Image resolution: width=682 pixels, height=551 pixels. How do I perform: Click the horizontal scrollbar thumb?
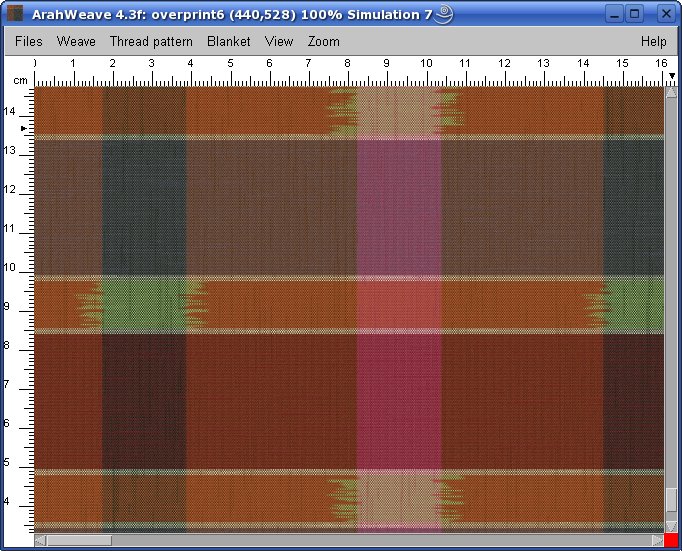[79, 540]
